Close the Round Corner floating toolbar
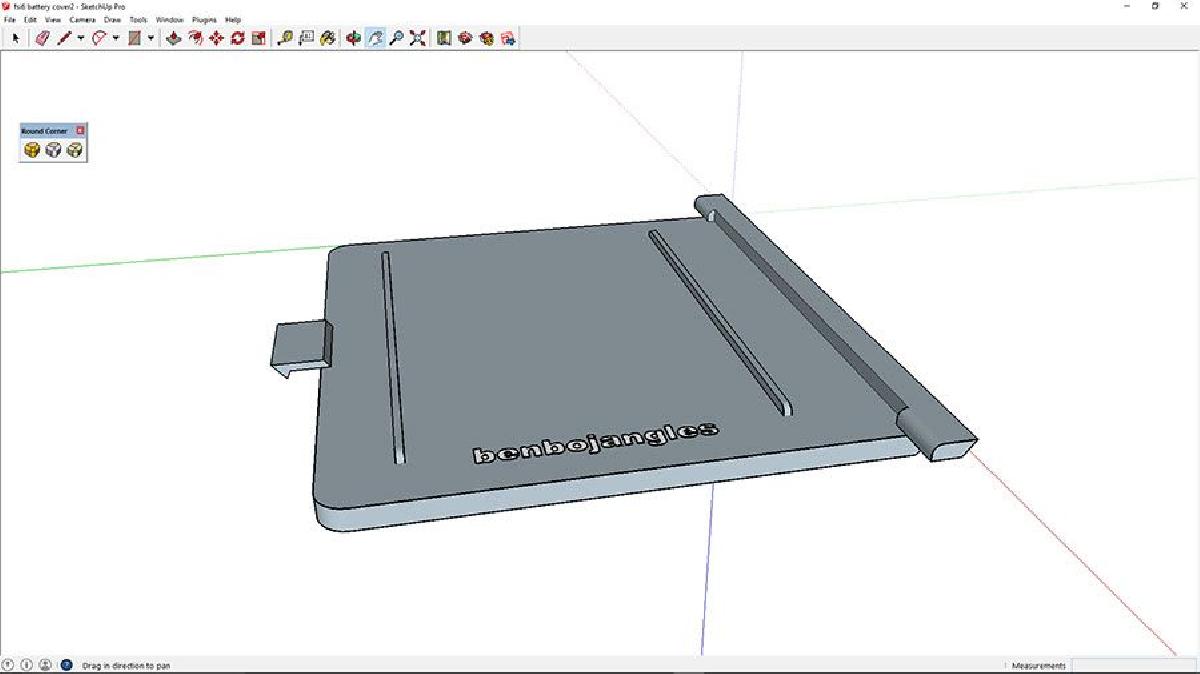1200x674 pixels. pyautogui.click(x=81, y=130)
